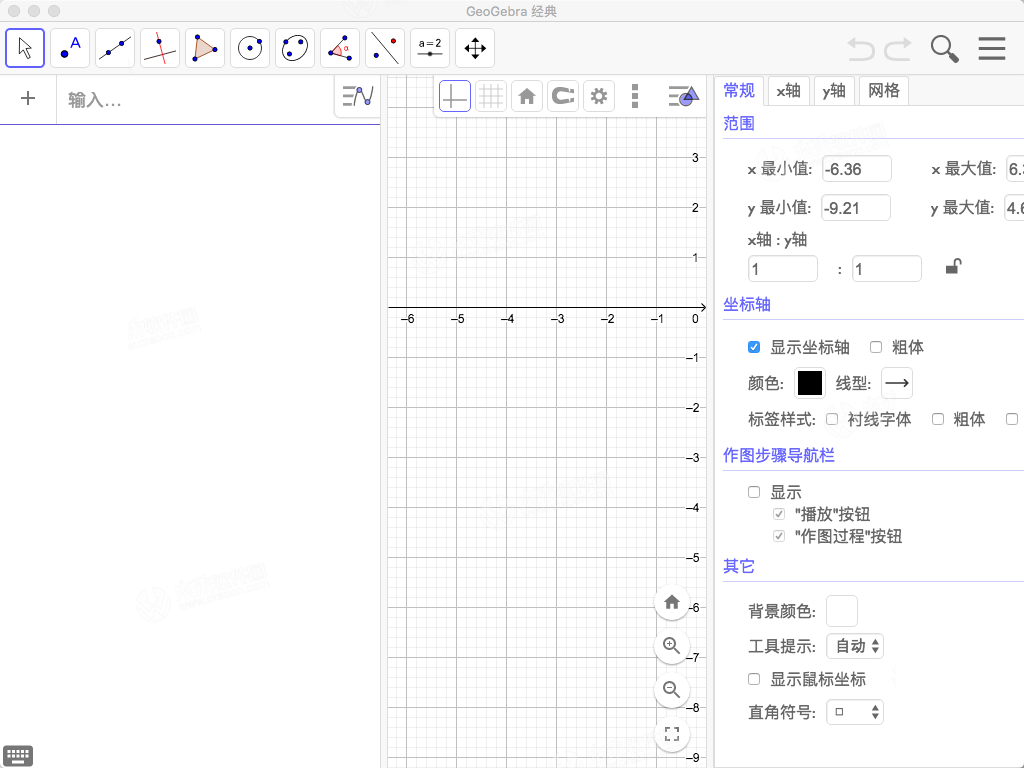Select the Polygon tool
The height and width of the screenshot is (768, 1024).
tap(205, 48)
